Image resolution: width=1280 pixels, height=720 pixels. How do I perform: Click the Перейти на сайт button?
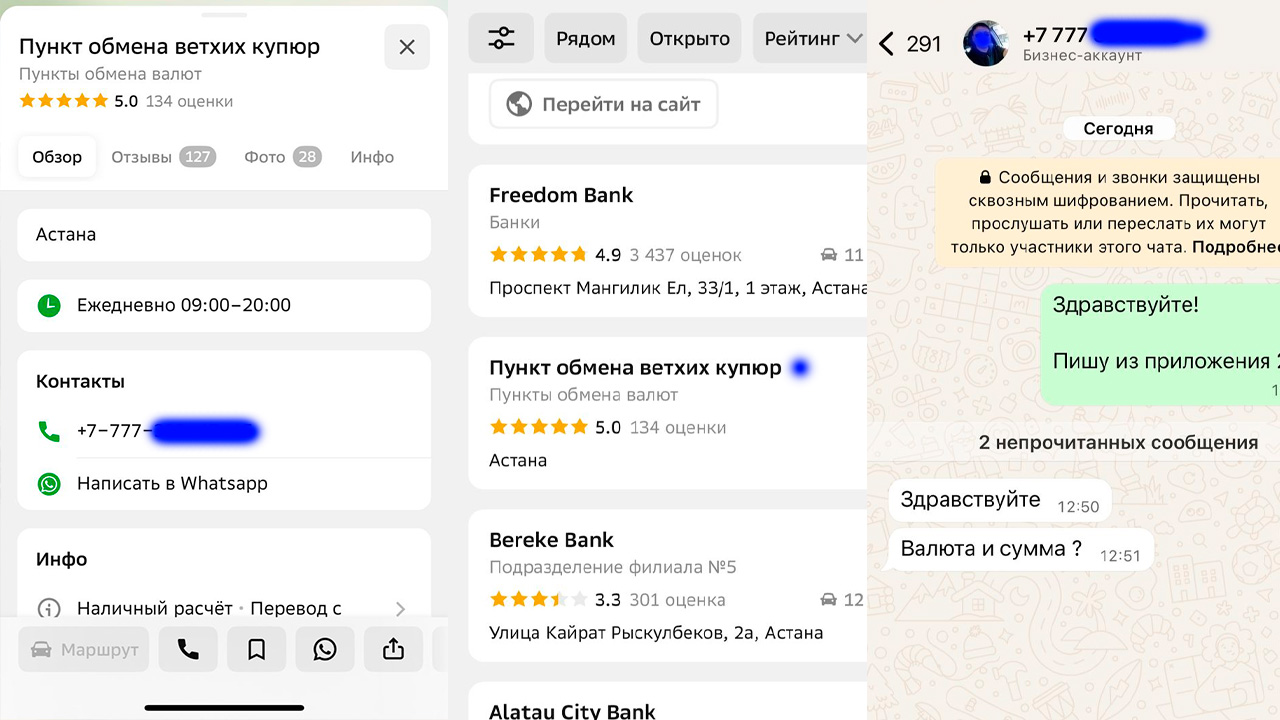[x=604, y=104]
